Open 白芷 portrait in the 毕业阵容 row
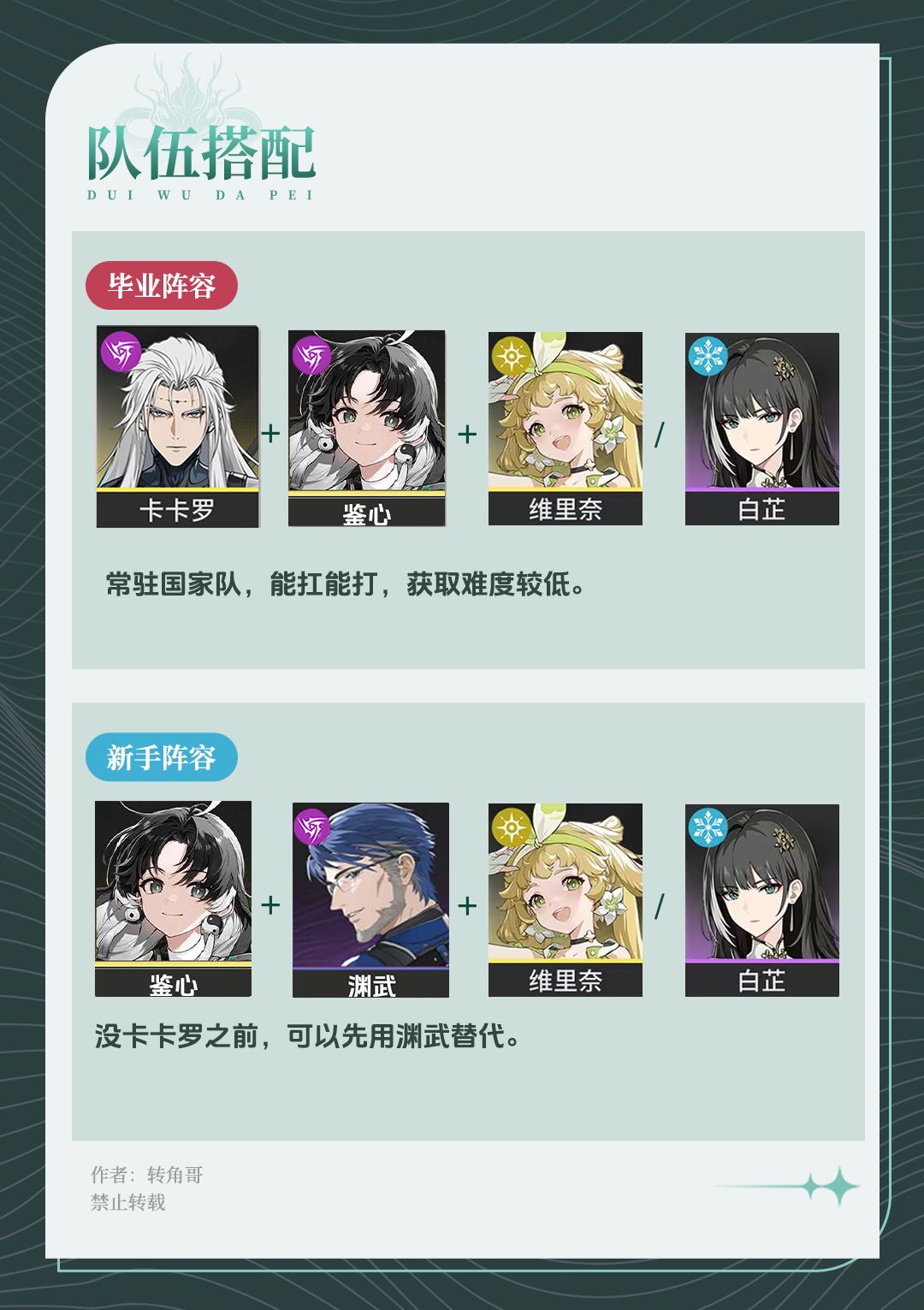924x1310 pixels. [x=761, y=429]
